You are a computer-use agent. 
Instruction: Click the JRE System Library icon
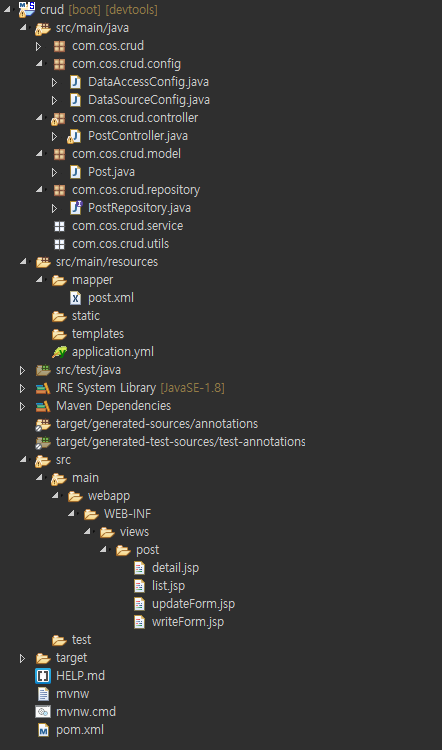[x=43, y=388]
